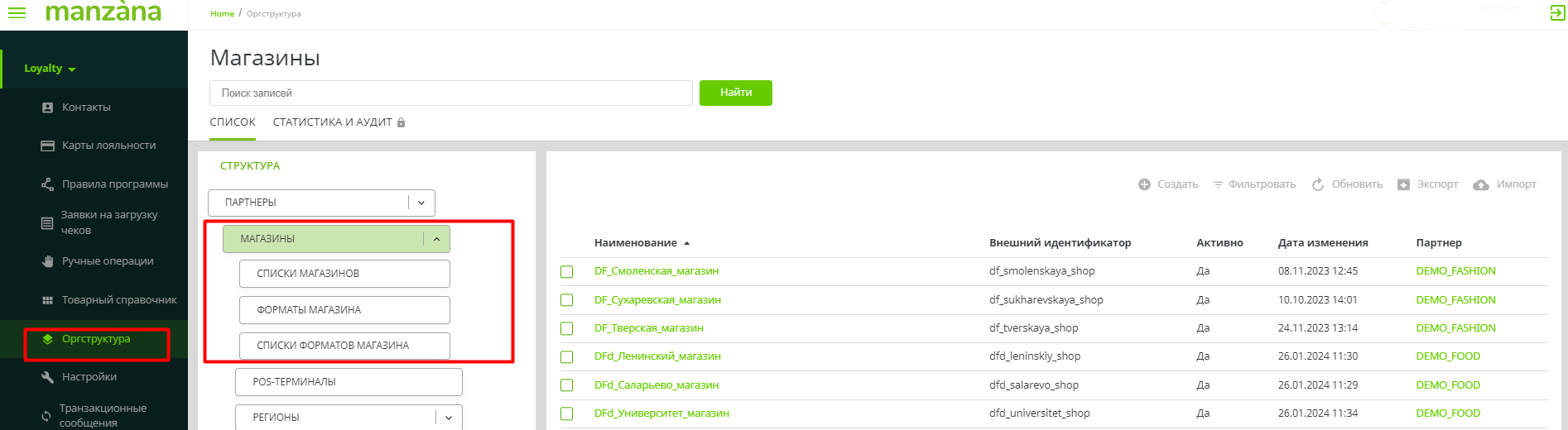Image resolution: width=1568 pixels, height=430 pixels.
Task: Expand the РЕГИОНЫ dropdown arrow
Action: pyautogui.click(x=448, y=418)
